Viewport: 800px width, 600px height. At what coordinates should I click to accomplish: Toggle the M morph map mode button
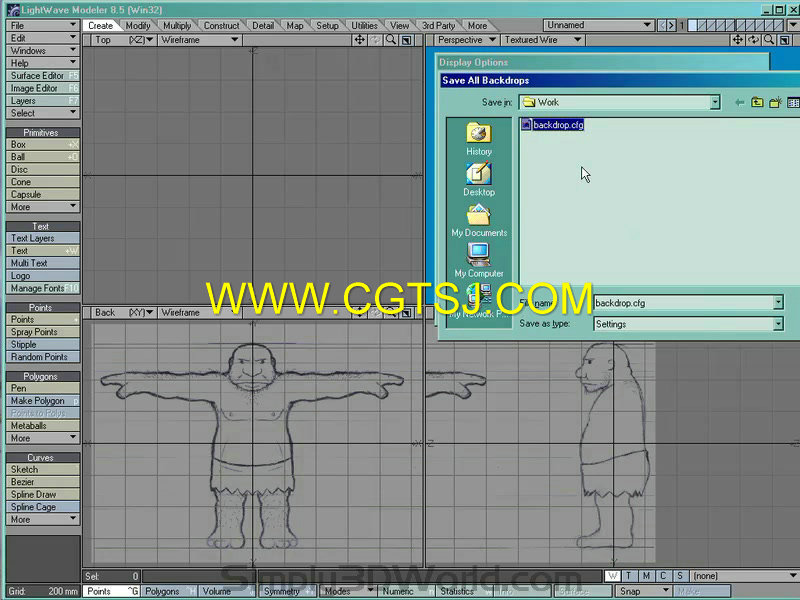pyautogui.click(x=646, y=576)
